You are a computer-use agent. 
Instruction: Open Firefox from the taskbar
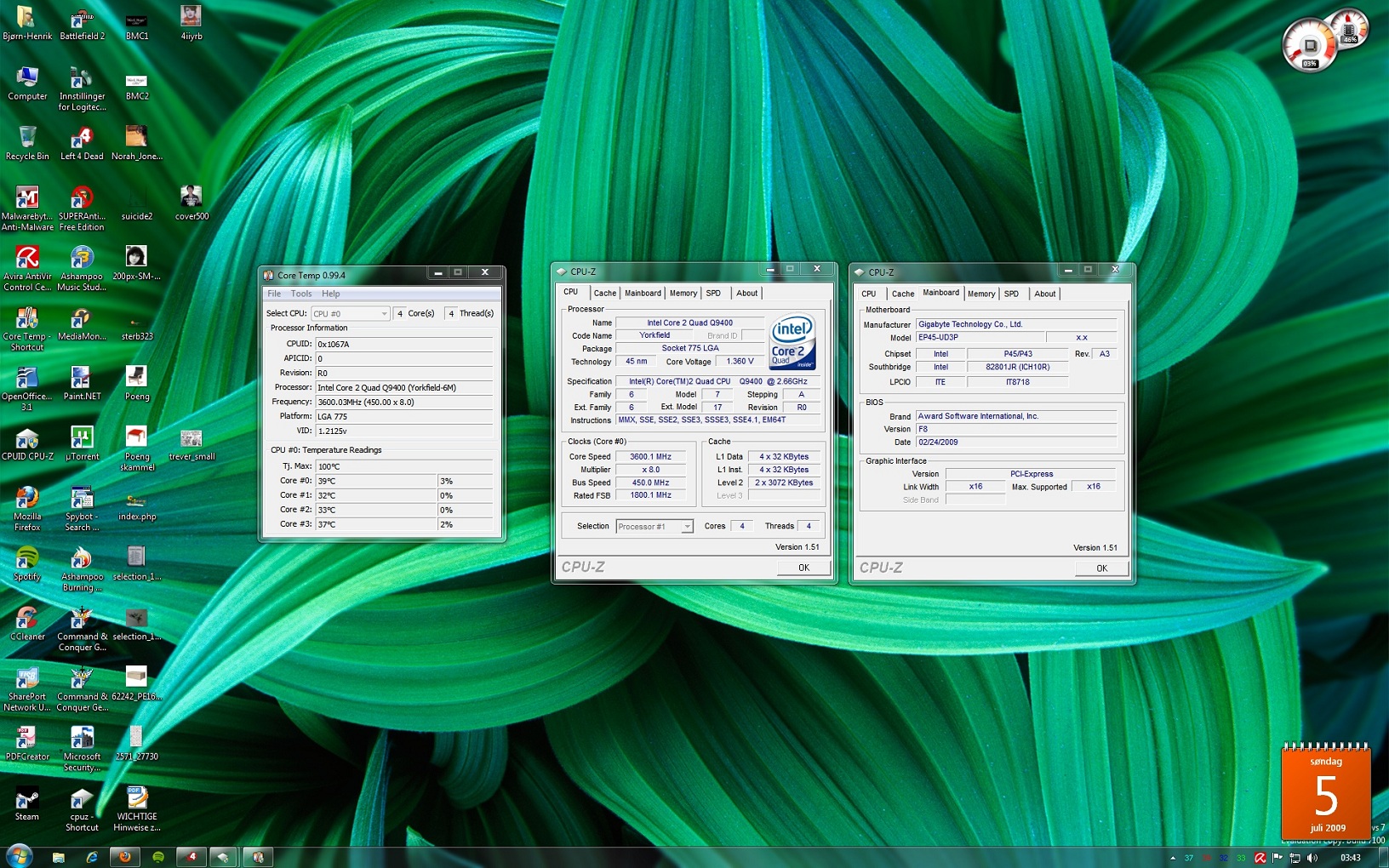coord(124,857)
